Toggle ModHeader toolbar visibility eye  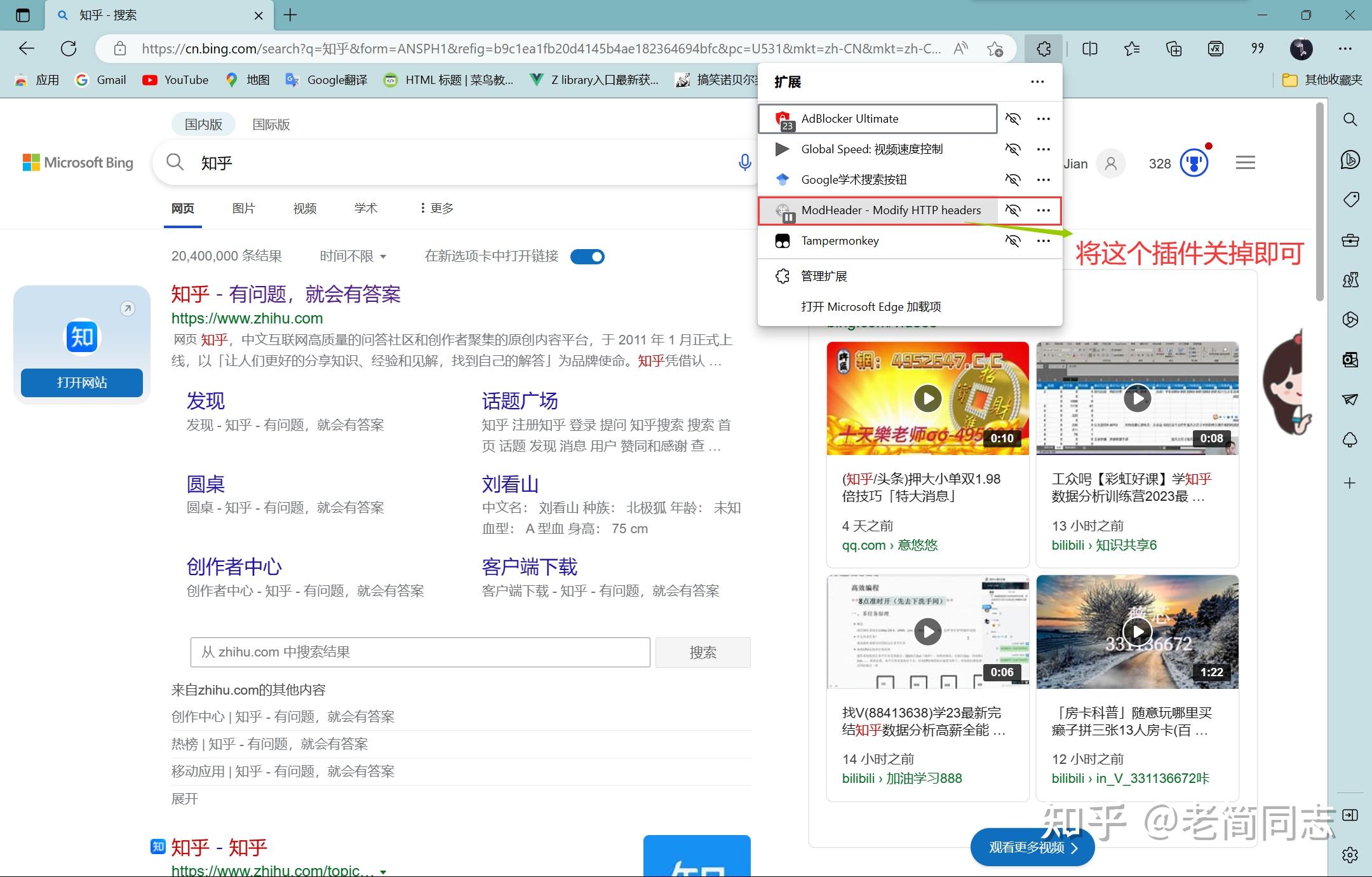tap(1012, 210)
